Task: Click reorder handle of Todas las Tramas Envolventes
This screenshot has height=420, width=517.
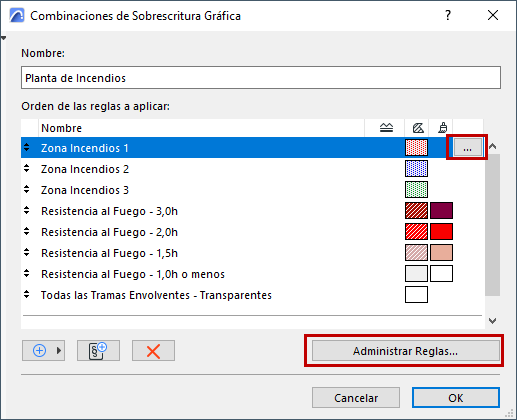Action: click(x=27, y=294)
